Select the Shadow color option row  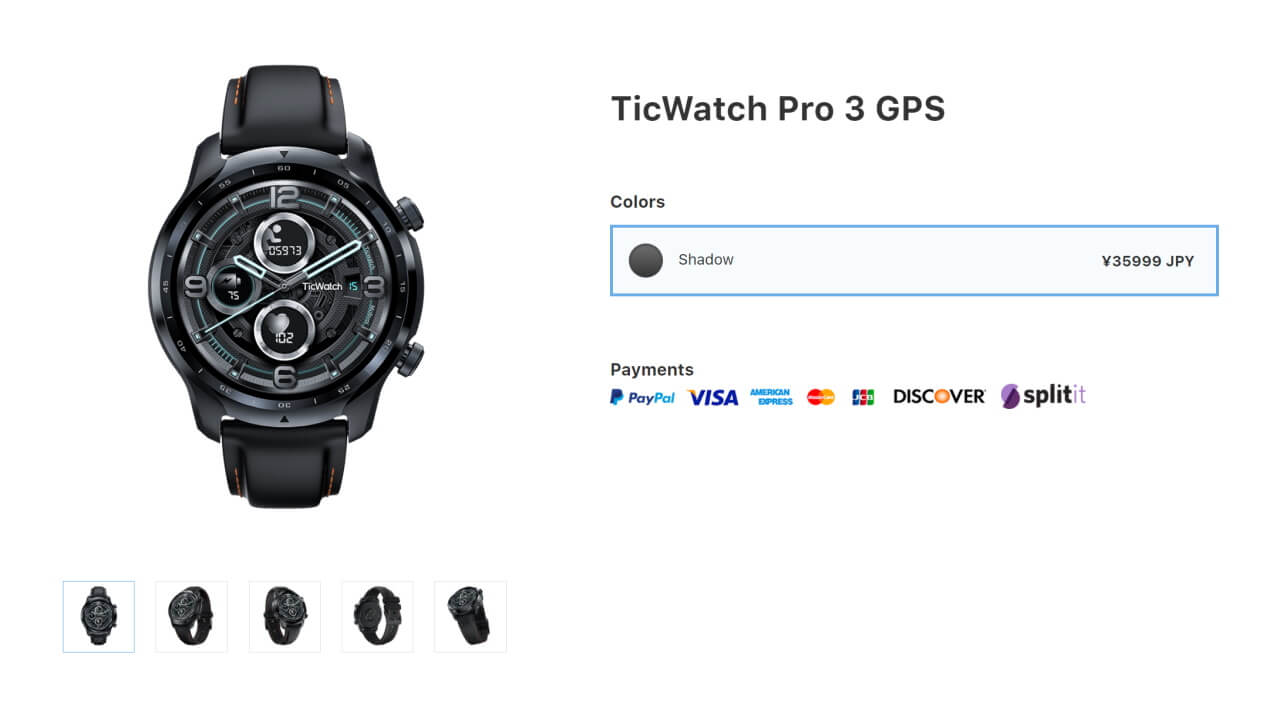point(914,261)
